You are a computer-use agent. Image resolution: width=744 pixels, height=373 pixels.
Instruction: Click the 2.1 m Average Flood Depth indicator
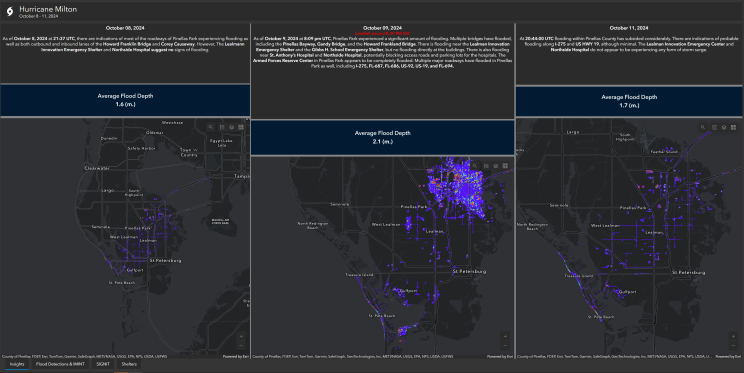(x=382, y=137)
